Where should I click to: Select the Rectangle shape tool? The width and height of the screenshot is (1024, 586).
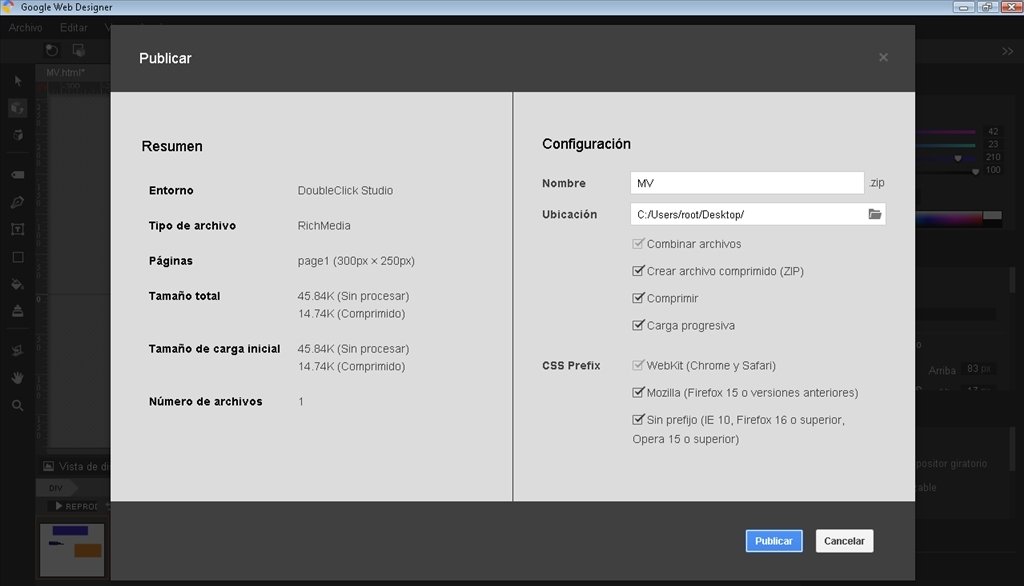pyautogui.click(x=18, y=257)
